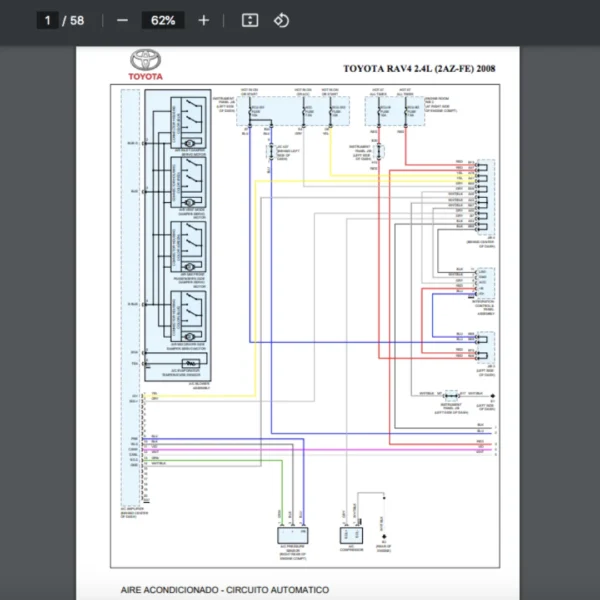Screen dimensions: 600x600
Task: Click the ground symbol near the compressor
Action: pos(384,534)
